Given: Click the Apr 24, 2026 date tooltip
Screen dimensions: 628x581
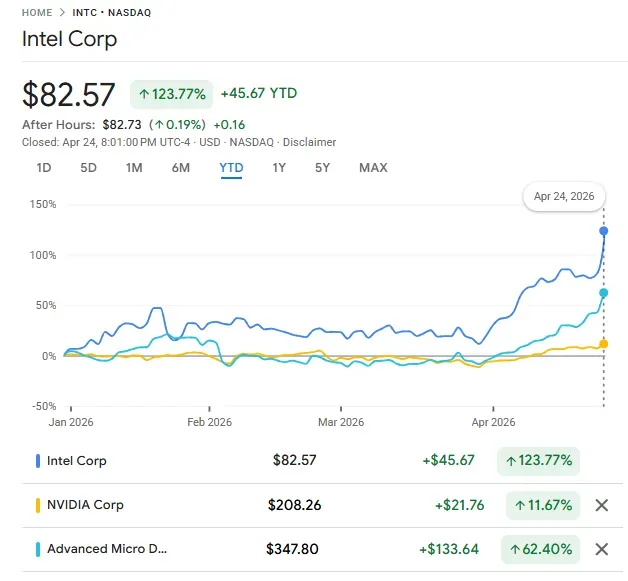Looking at the screenshot, I should coord(564,197).
